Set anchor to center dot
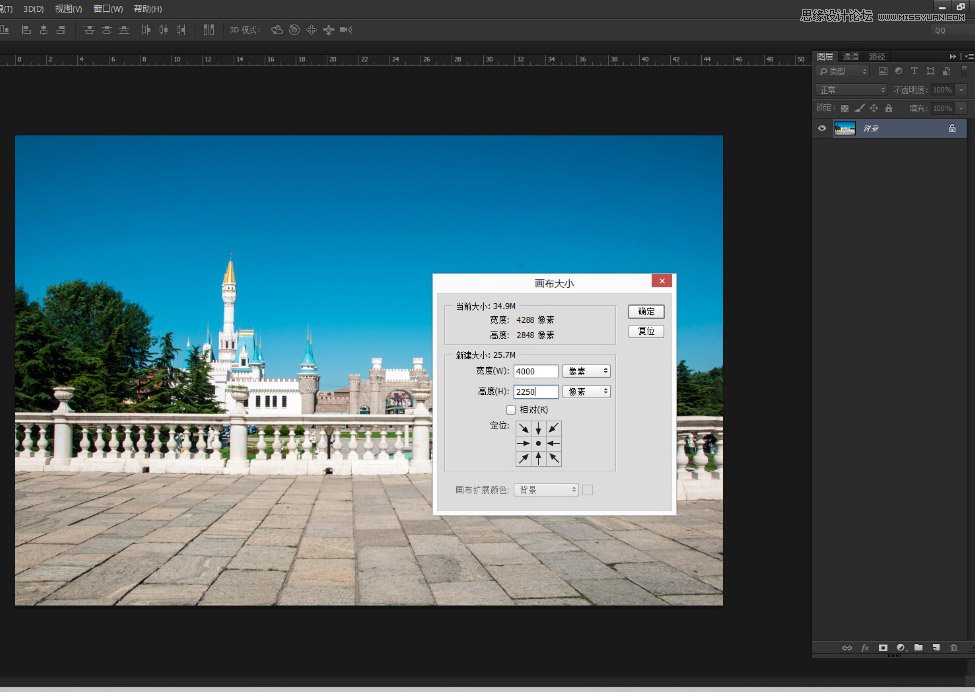This screenshot has height=692, width=975. pyautogui.click(x=538, y=443)
